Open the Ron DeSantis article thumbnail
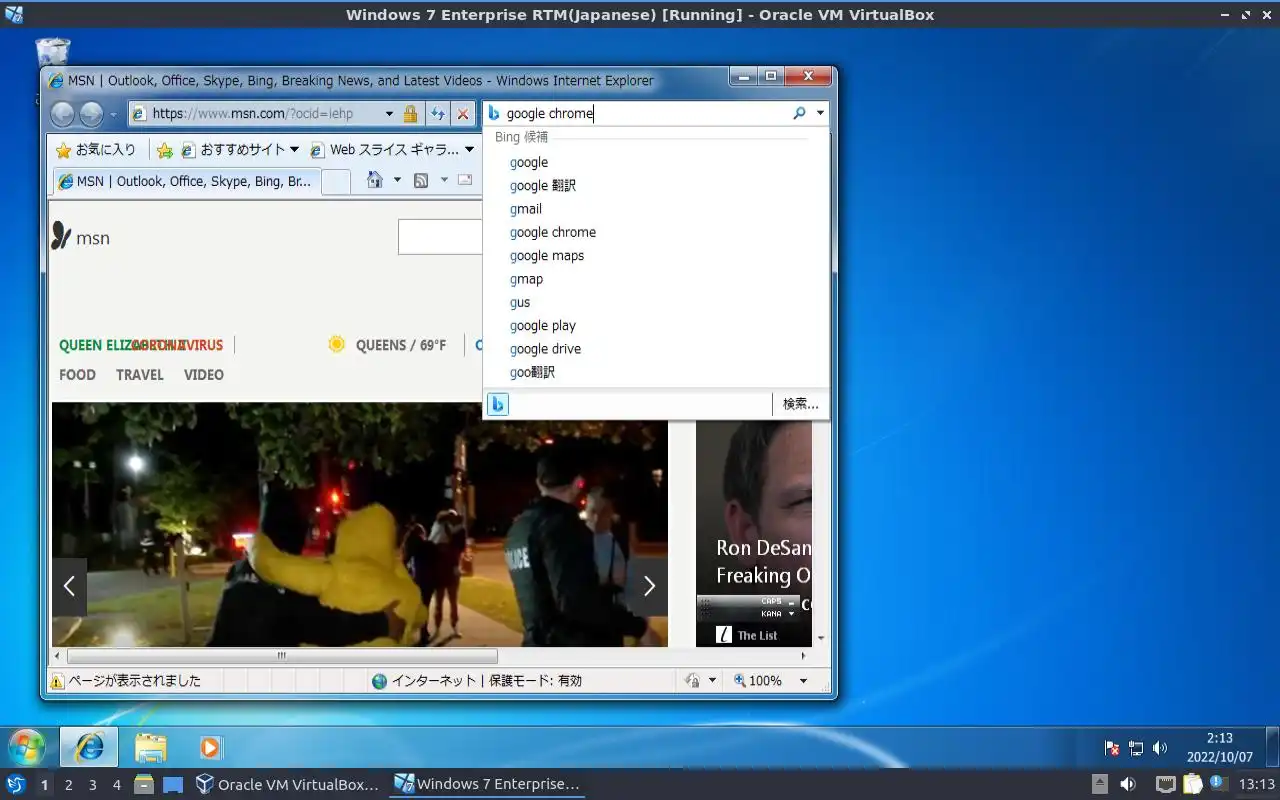This screenshot has height=800, width=1280. [x=754, y=533]
